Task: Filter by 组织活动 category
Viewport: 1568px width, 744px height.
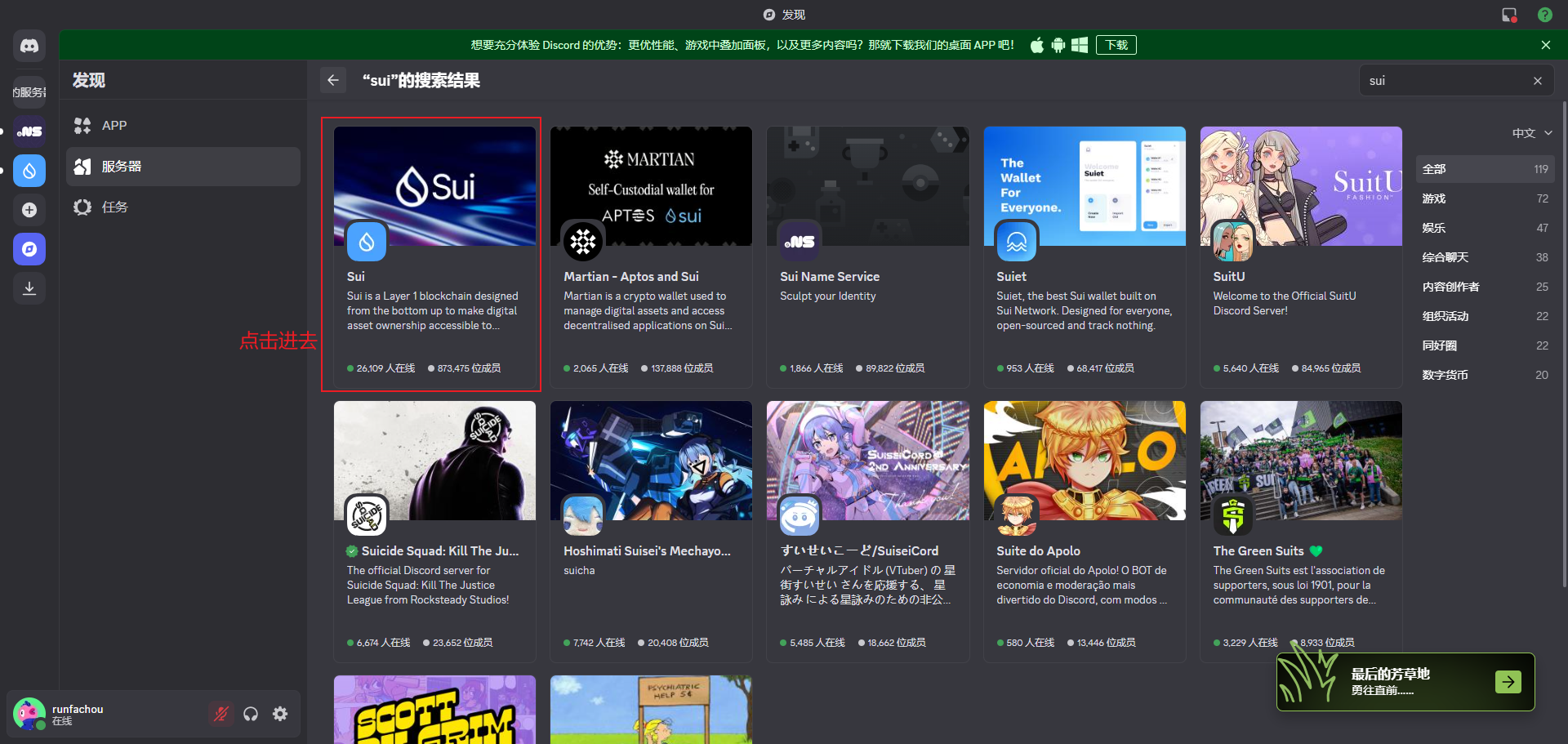Action: click(1485, 316)
